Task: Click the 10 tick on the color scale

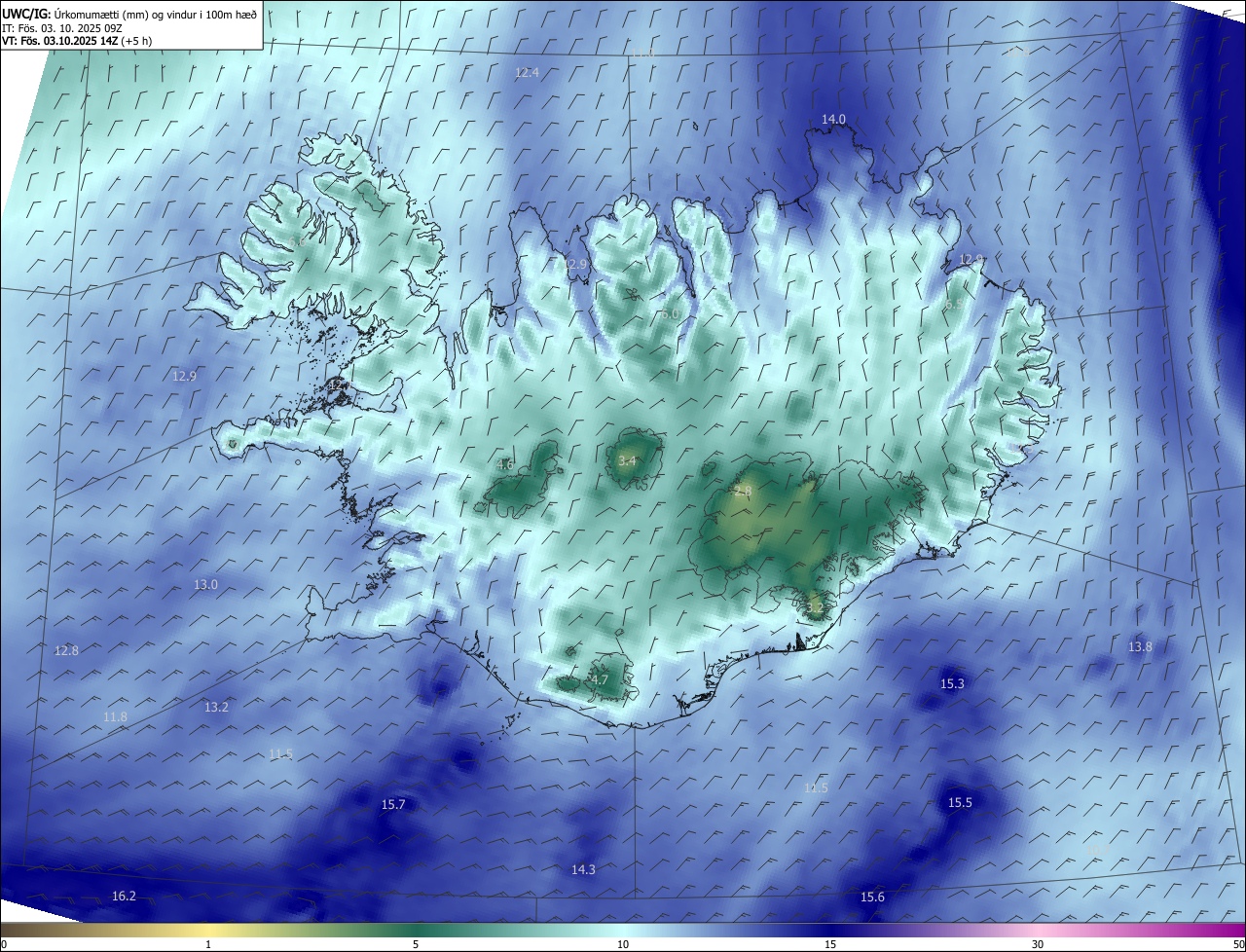Action: (x=623, y=945)
